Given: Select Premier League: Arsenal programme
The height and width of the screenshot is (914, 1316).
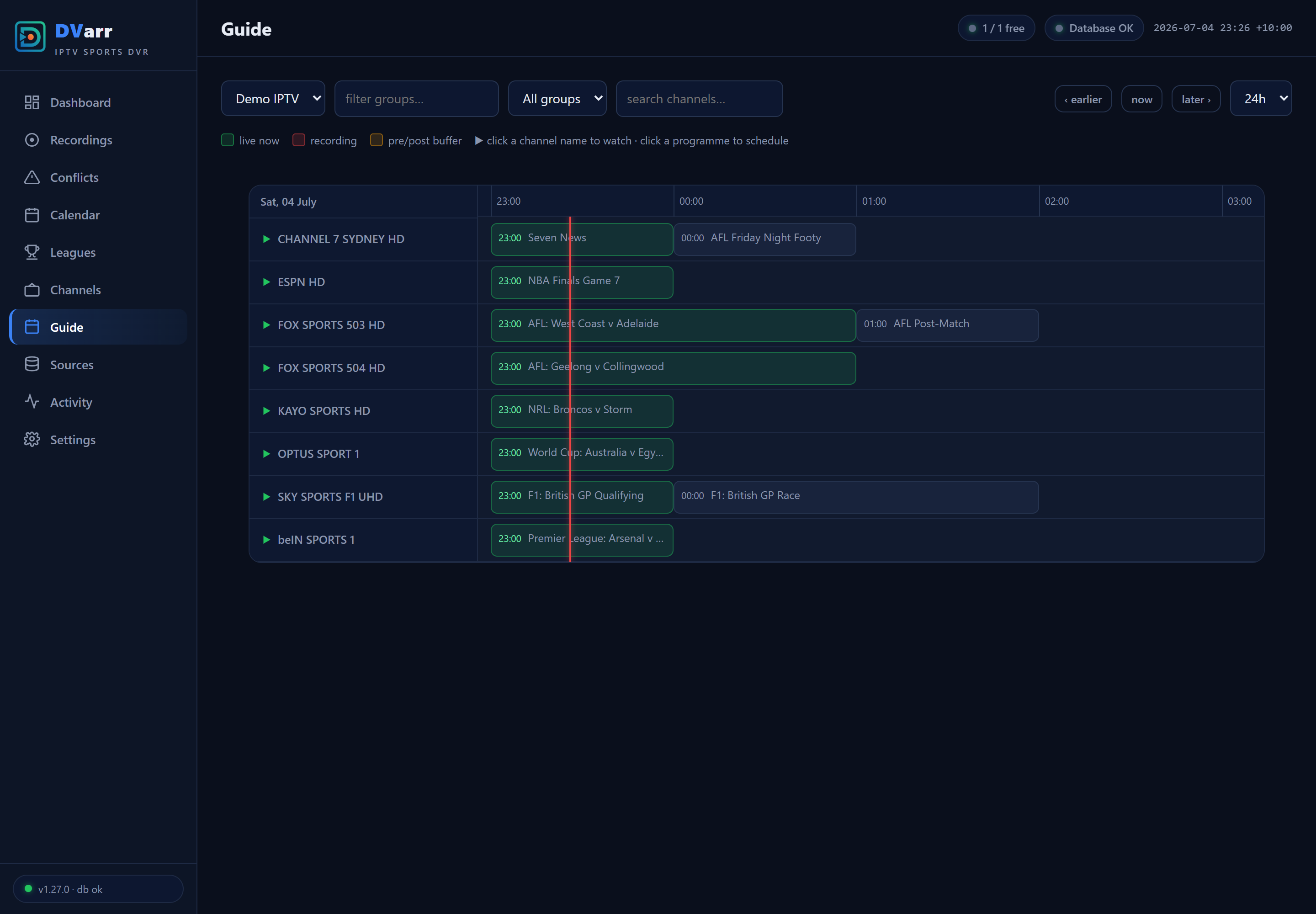Looking at the screenshot, I should [x=582, y=539].
